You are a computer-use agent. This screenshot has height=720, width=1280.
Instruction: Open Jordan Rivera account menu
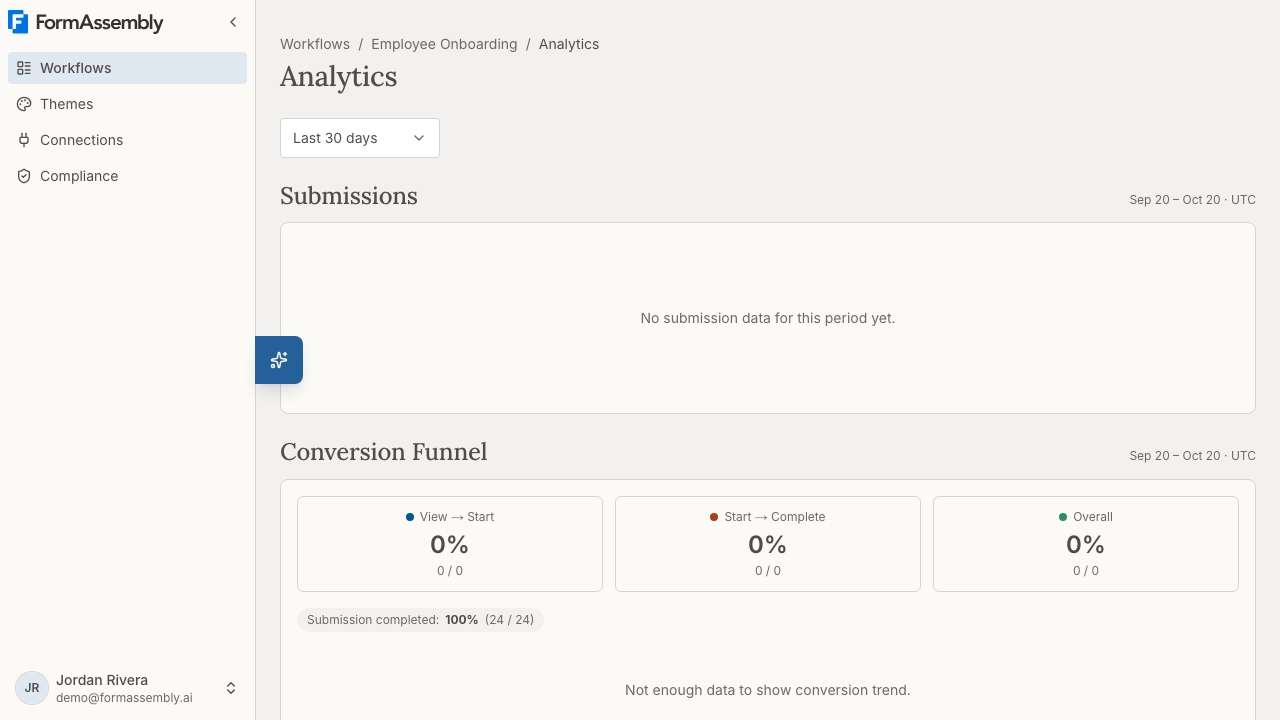[128, 688]
